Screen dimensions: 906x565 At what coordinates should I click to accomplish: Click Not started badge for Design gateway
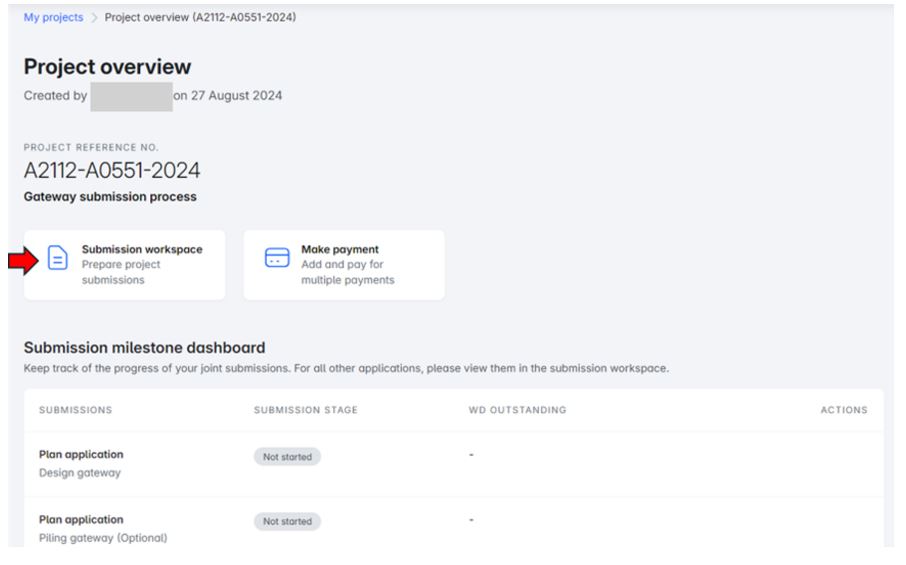(x=287, y=457)
